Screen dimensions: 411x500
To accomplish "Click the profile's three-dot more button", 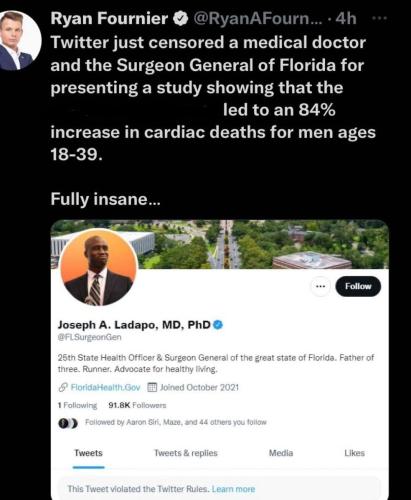I will click(320, 286).
